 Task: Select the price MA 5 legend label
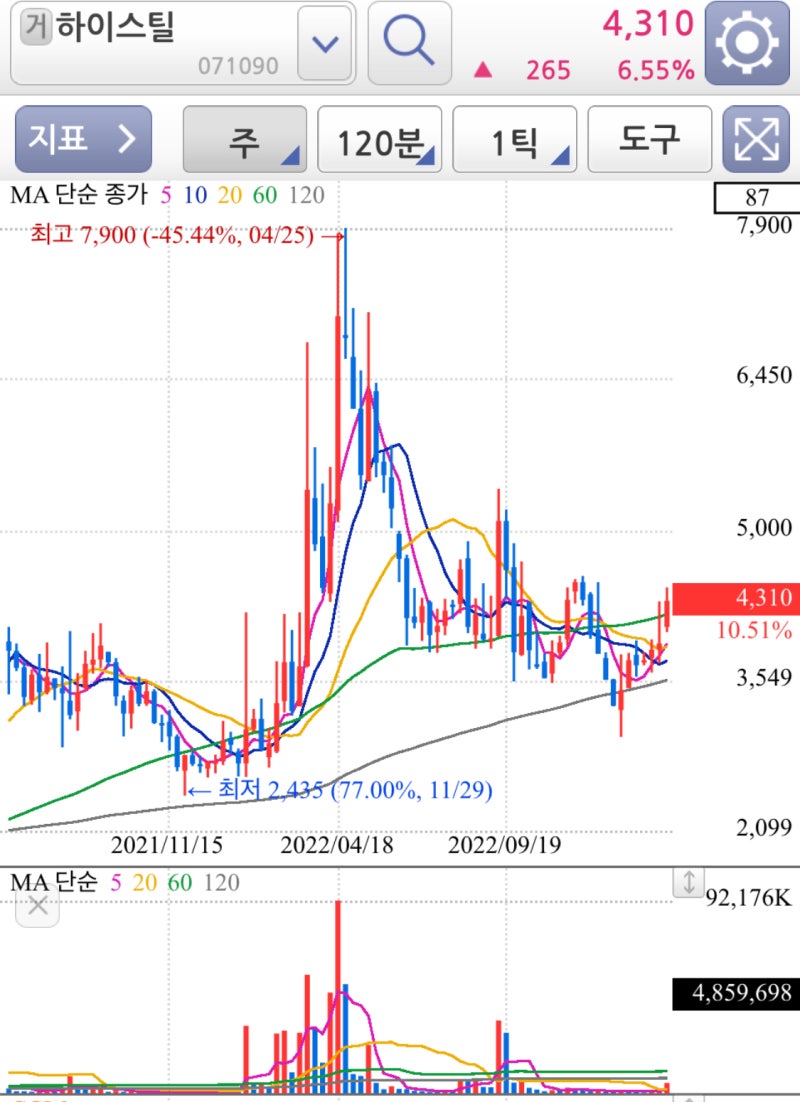166,195
